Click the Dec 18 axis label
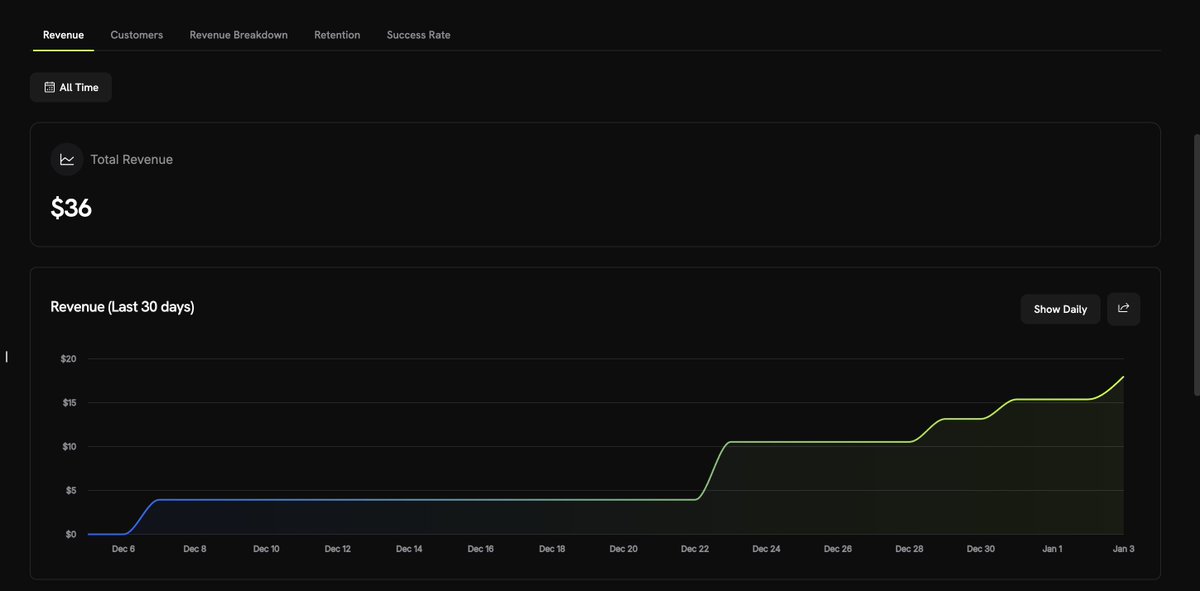Image resolution: width=1200 pixels, height=591 pixels. click(x=552, y=549)
